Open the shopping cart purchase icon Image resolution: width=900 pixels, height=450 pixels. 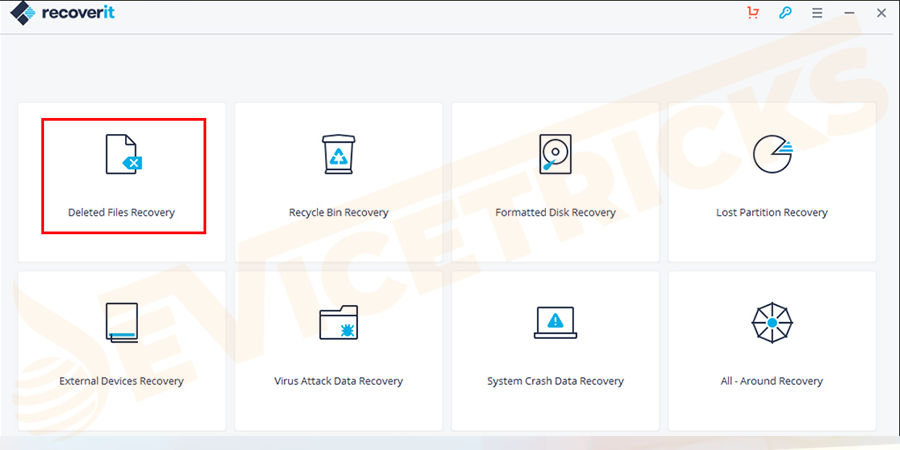click(x=753, y=13)
